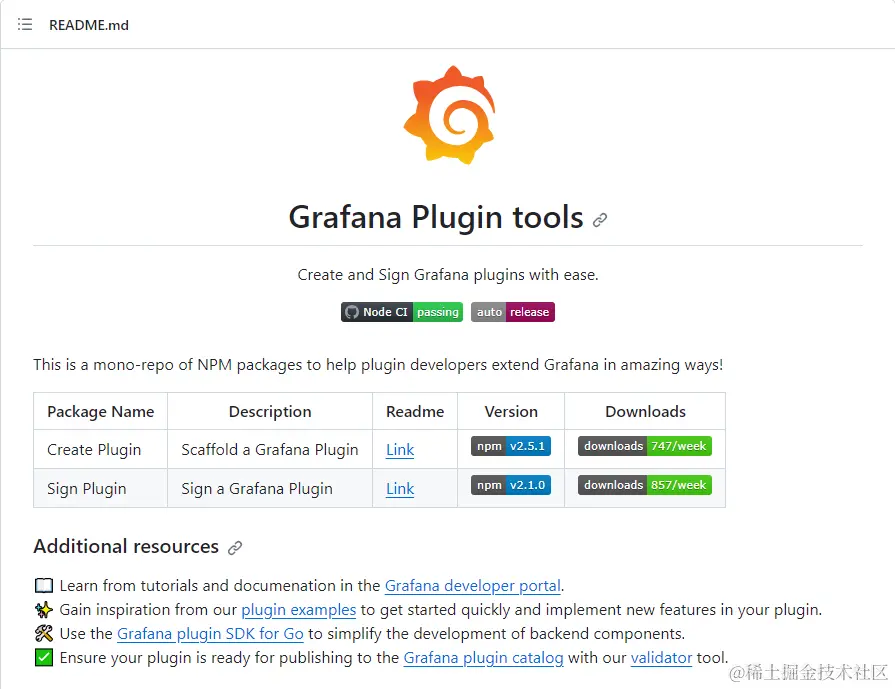
Task: Click the npm v2.5.1 version badge
Action: [511, 446]
